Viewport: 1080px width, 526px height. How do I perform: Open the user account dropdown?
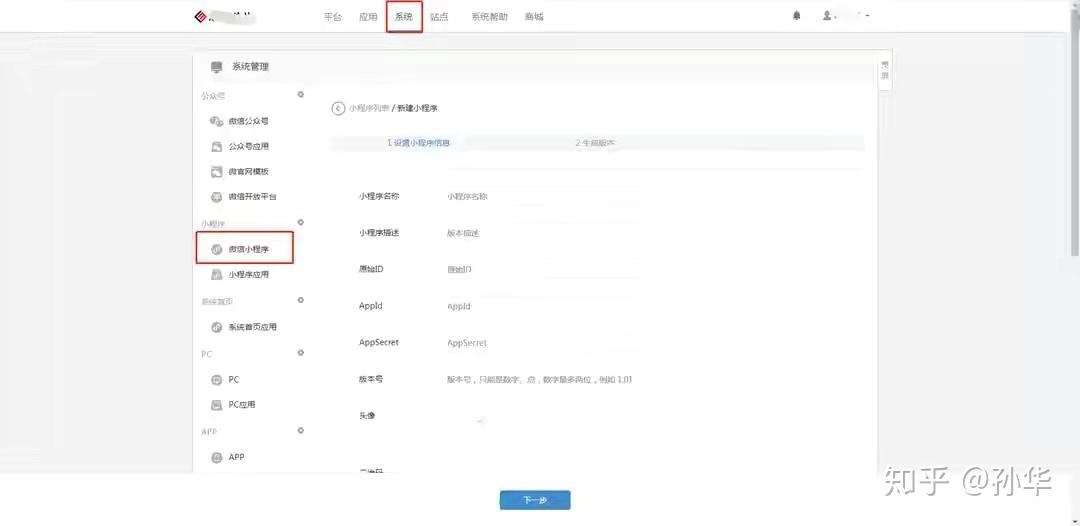pos(846,16)
